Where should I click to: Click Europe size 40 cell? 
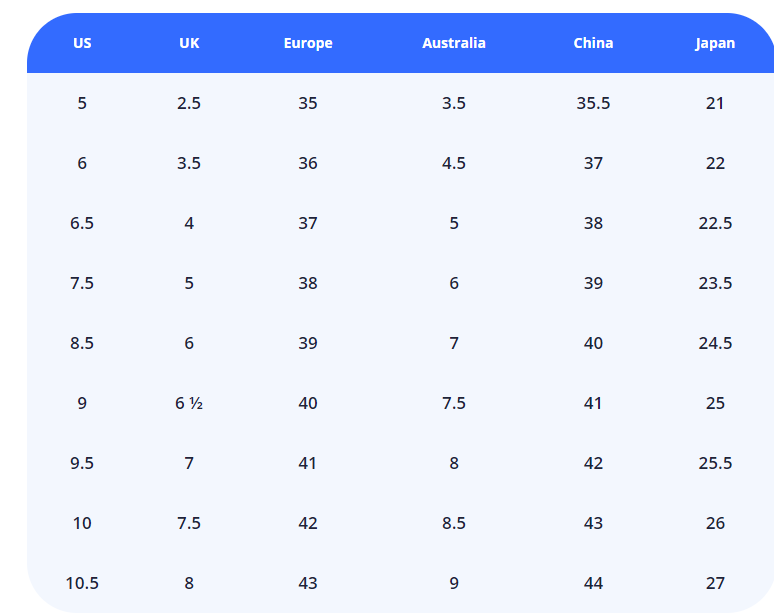point(308,403)
